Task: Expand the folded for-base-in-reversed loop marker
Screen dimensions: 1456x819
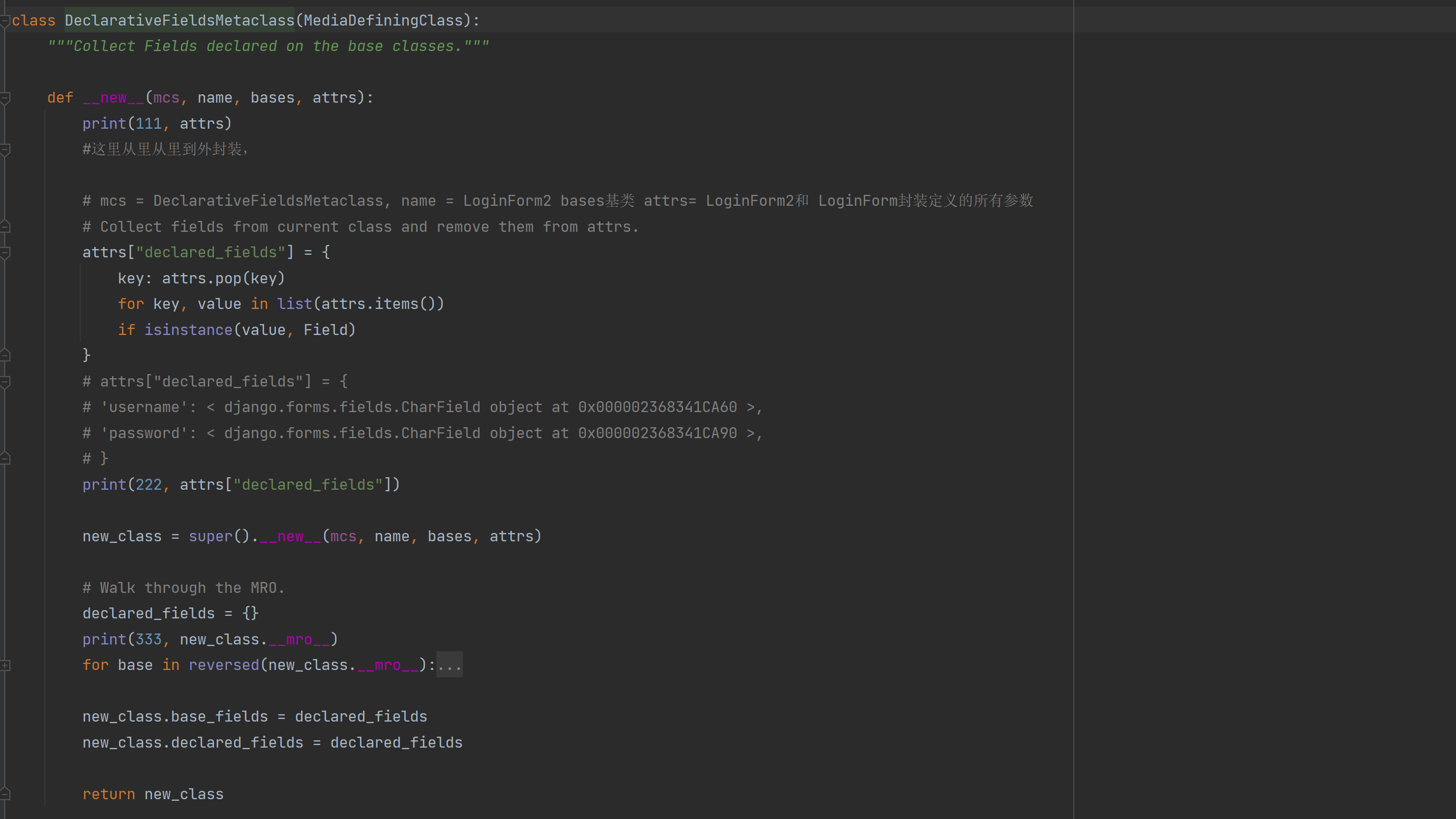Action: [5, 665]
